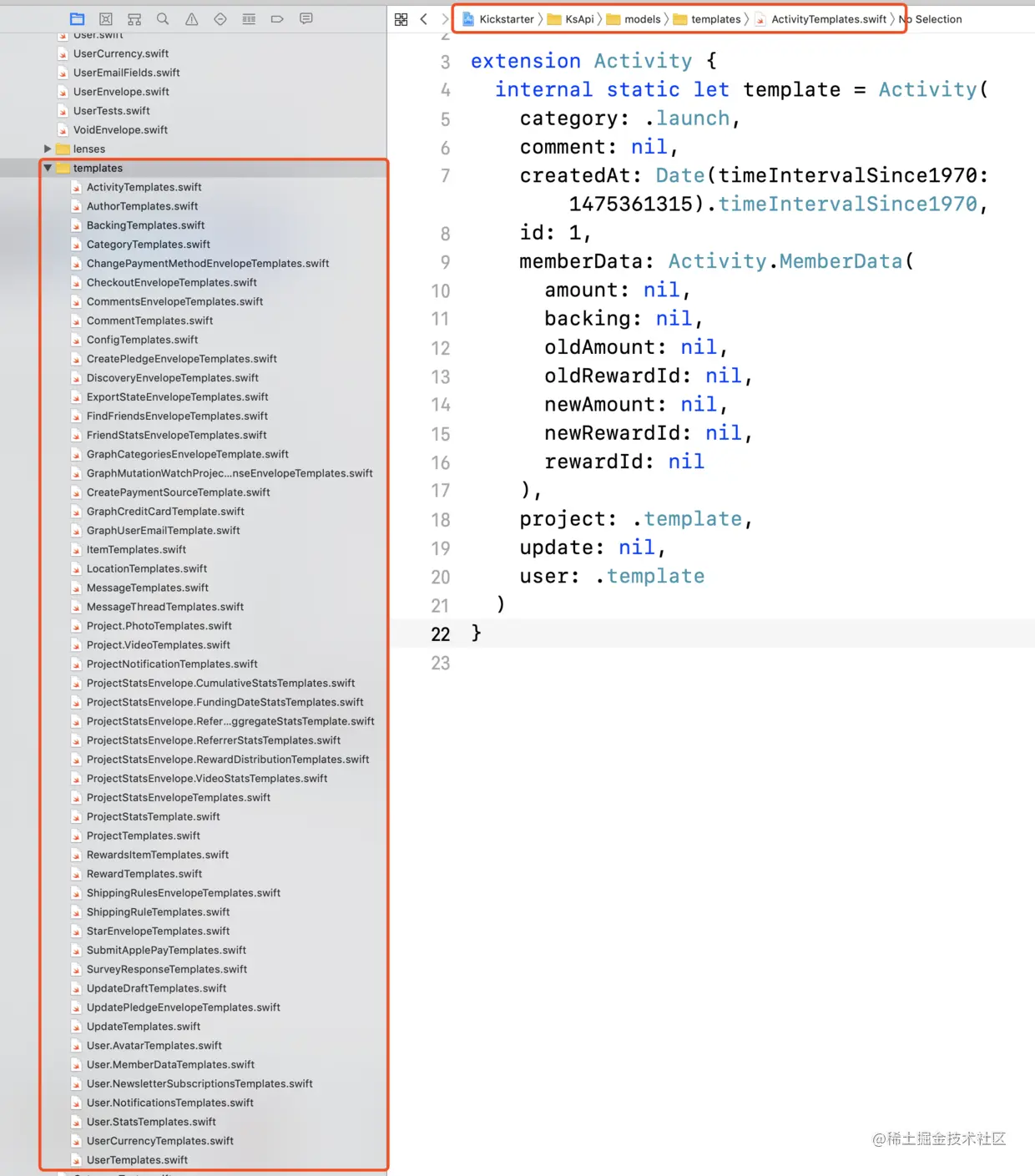Open RewardTemplates.swift file
Viewport: 1035px width, 1176px height.
[144, 874]
